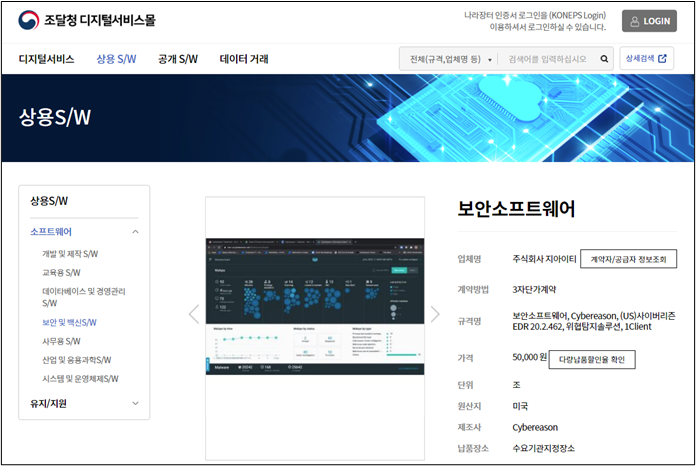The height and width of the screenshot is (466, 696).
Task: Show previous product image with left arrow
Action: [194, 314]
